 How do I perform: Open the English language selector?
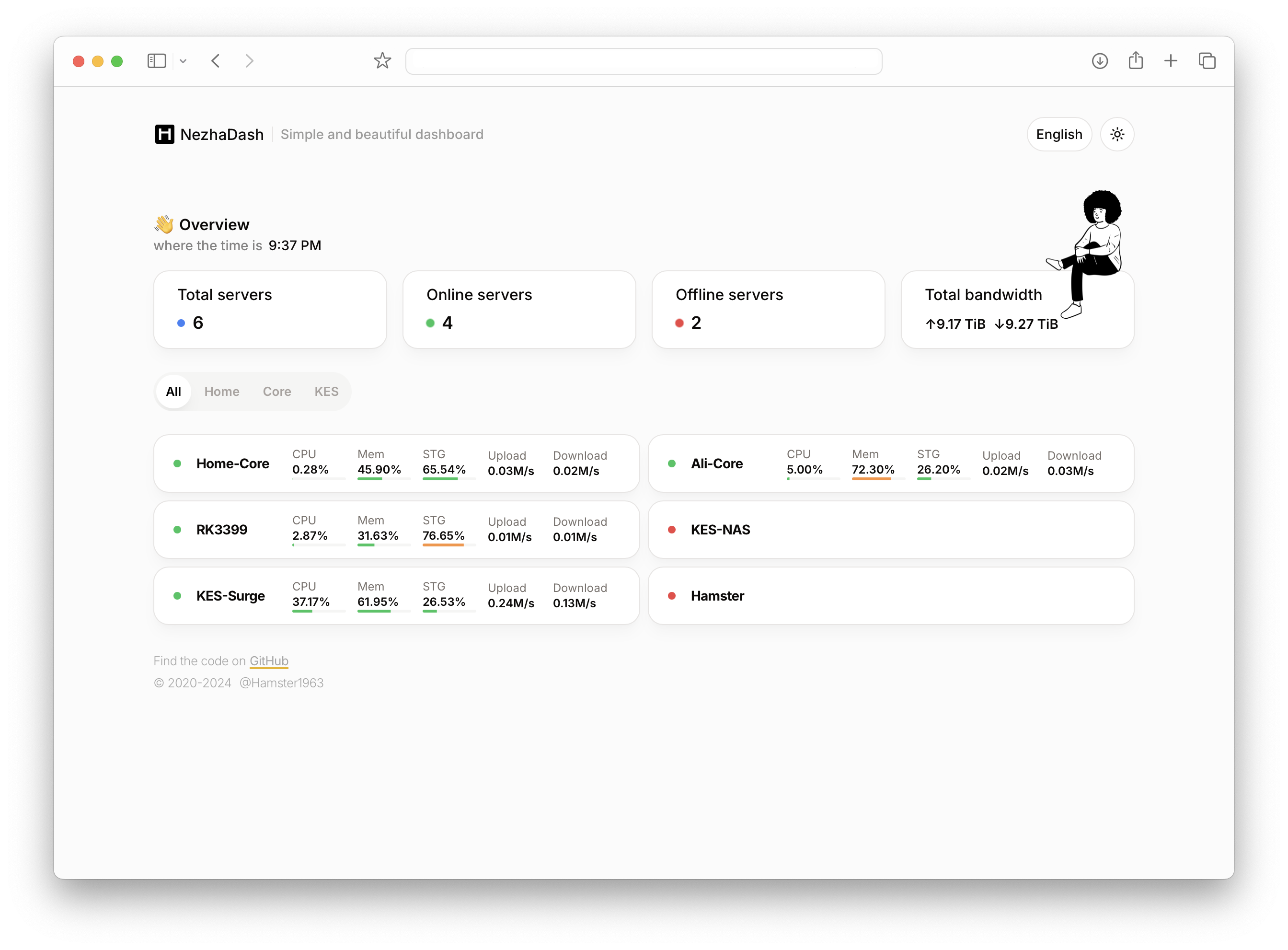pyautogui.click(x=1058, y=134)
